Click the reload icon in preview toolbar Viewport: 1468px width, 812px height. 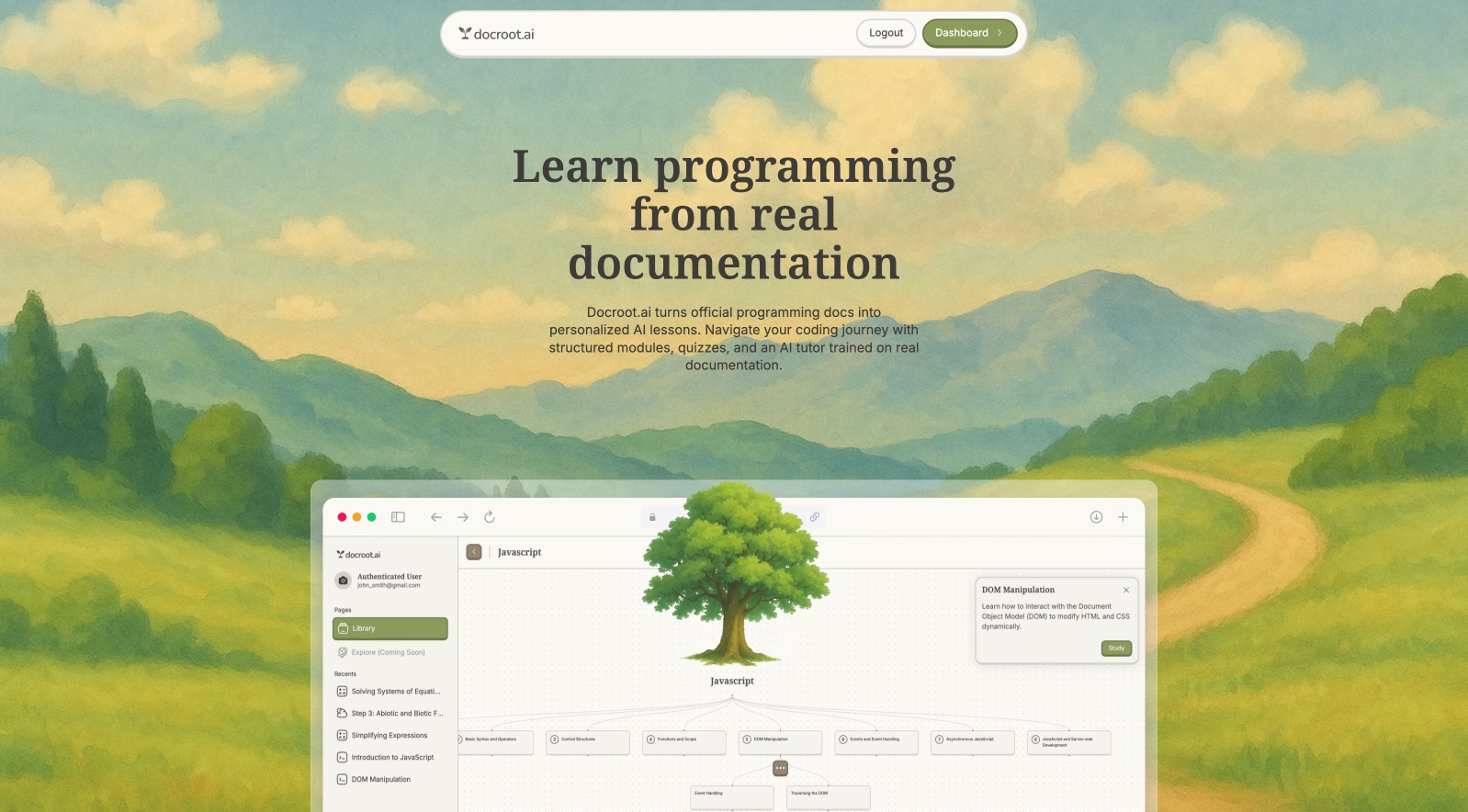tap(490, 517)
